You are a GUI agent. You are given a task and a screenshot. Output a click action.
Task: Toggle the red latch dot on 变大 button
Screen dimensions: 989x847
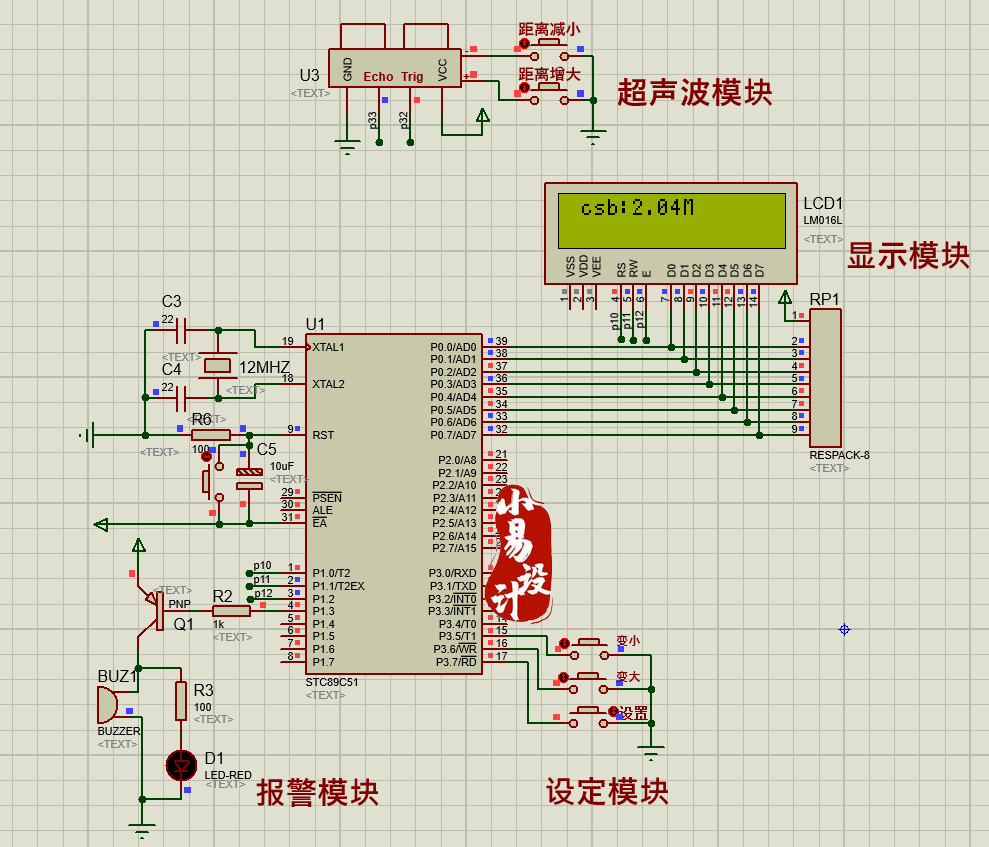coord(563,677)
